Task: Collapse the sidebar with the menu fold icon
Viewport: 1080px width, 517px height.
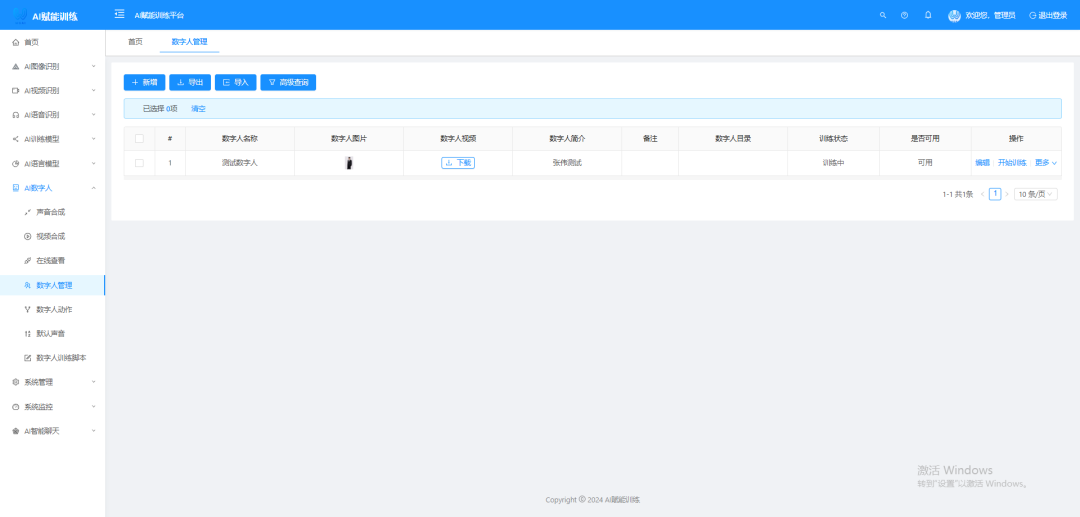Action: pos(120,14)
